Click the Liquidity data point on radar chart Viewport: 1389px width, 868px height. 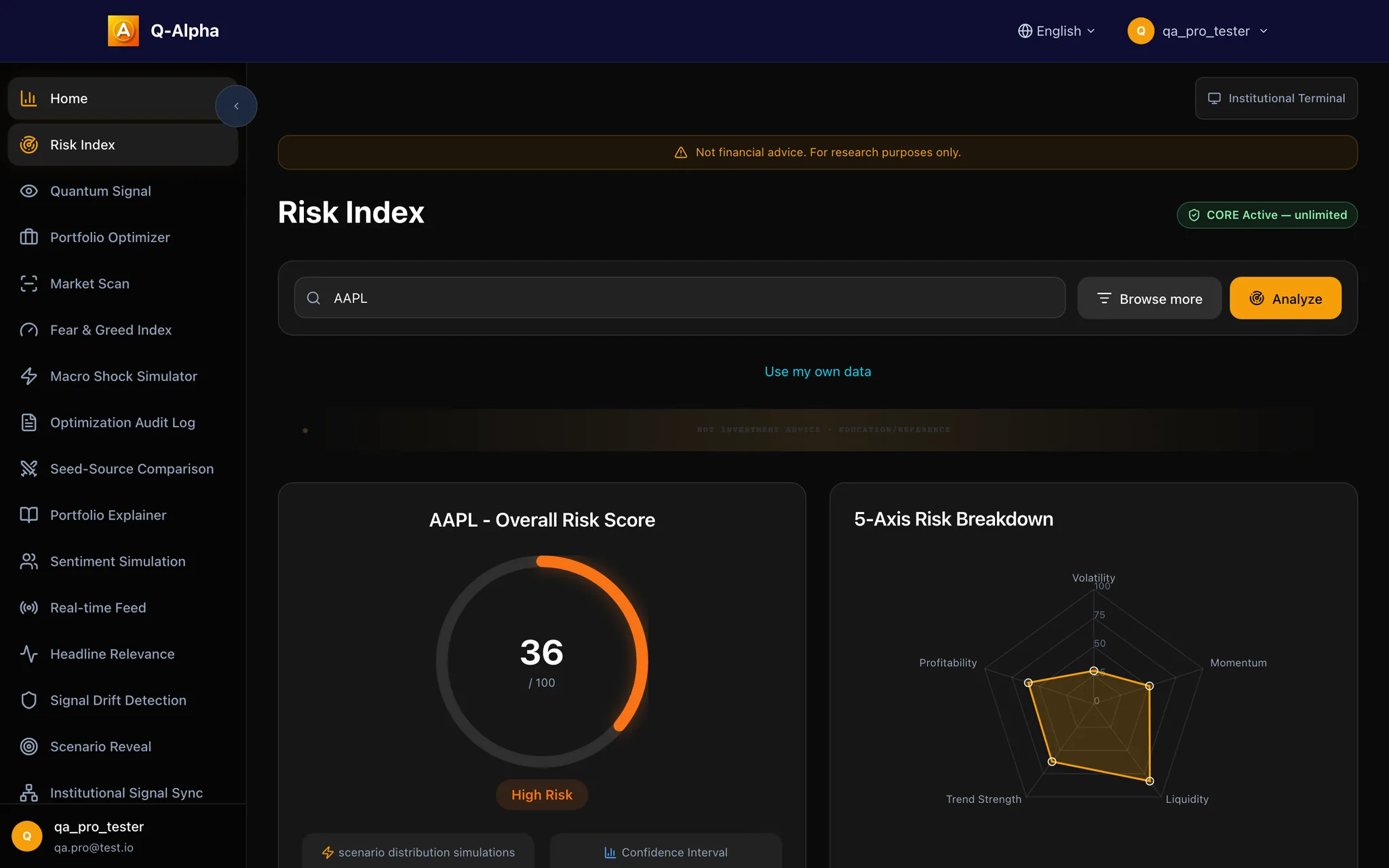coord(1150,781)
